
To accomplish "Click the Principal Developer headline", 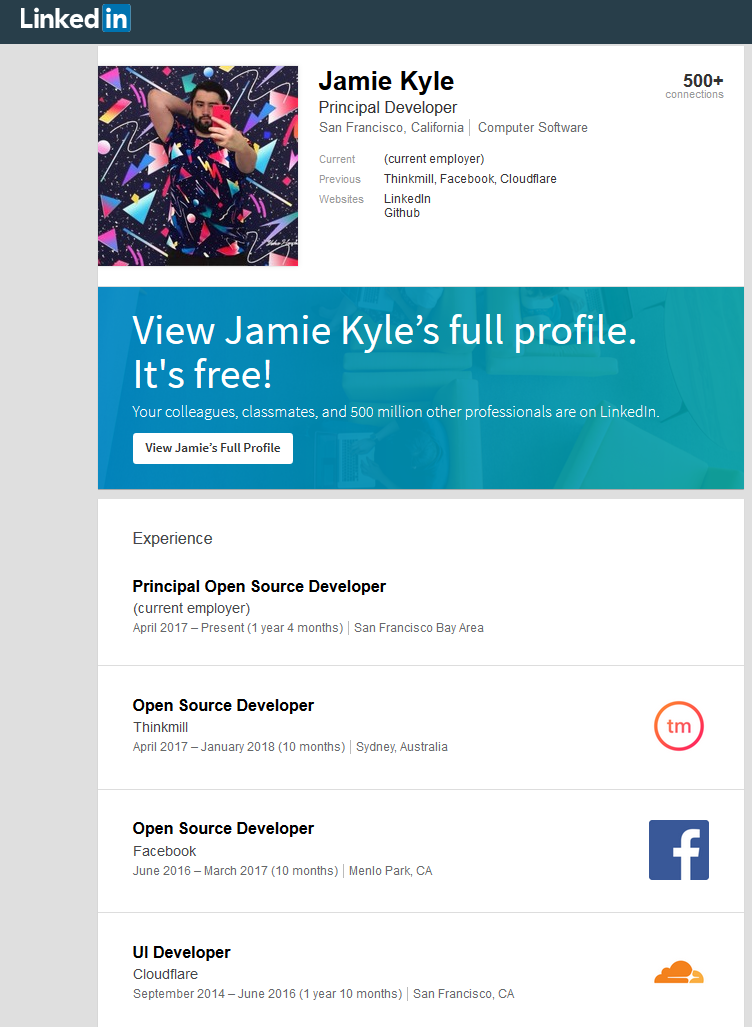I will tap(388, 107).
